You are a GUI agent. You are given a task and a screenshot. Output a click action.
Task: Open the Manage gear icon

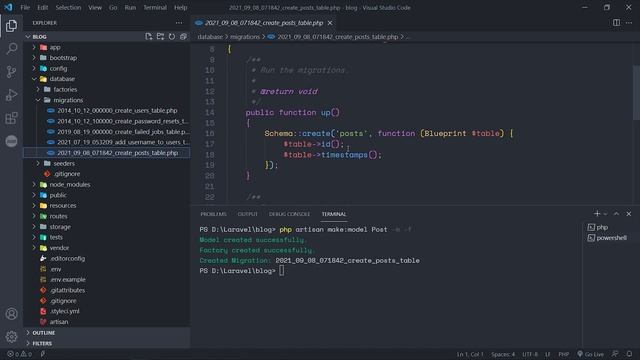pyautogui.click(x=11, y=336)
